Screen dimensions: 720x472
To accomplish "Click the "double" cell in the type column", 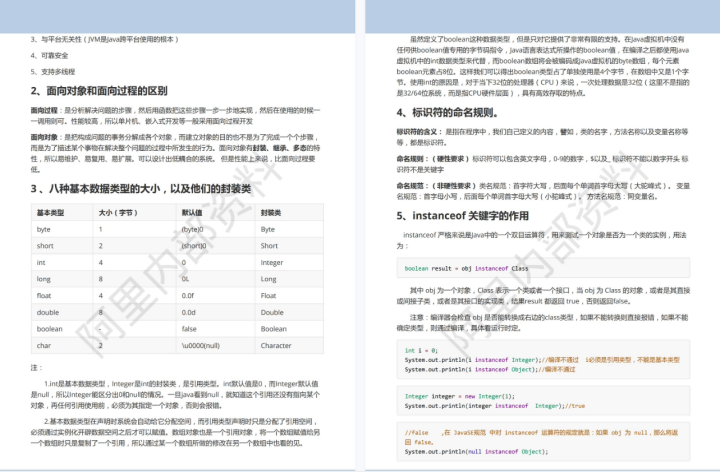I will pyautogui.click(x=48, y=312).
